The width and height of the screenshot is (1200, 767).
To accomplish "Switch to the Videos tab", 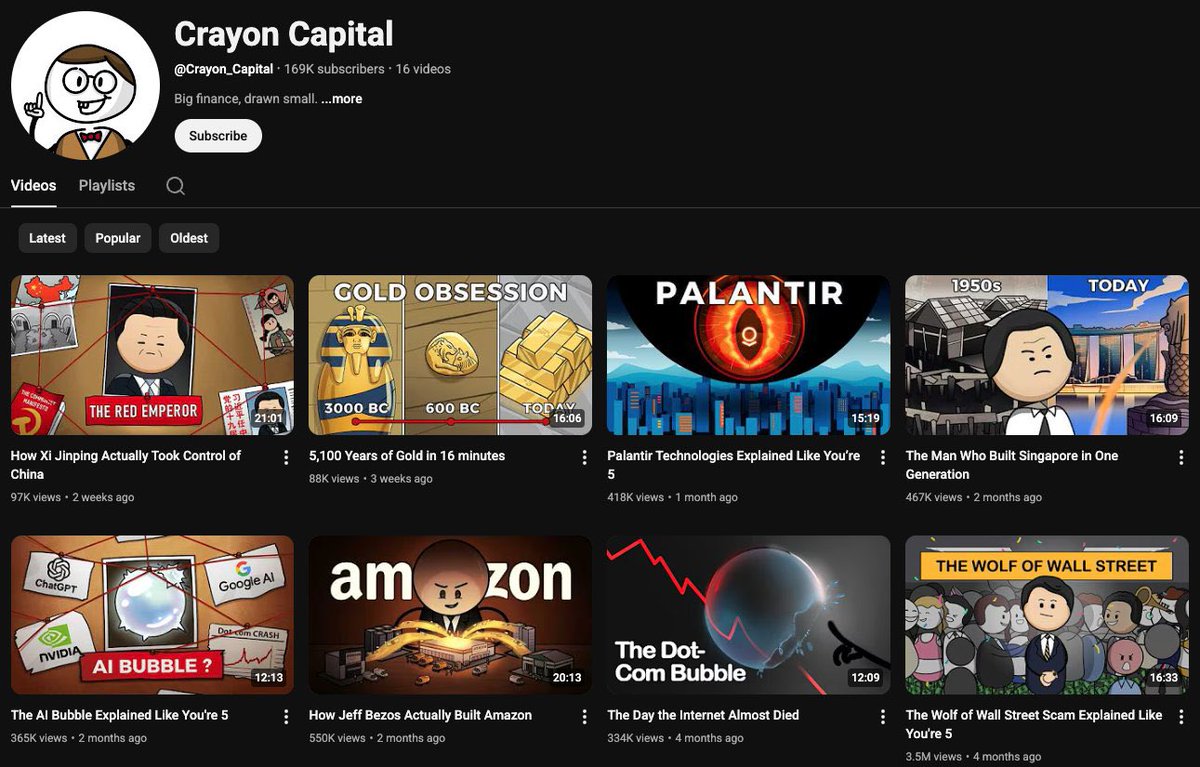I will pyautogui.click(x=34, y=186).
